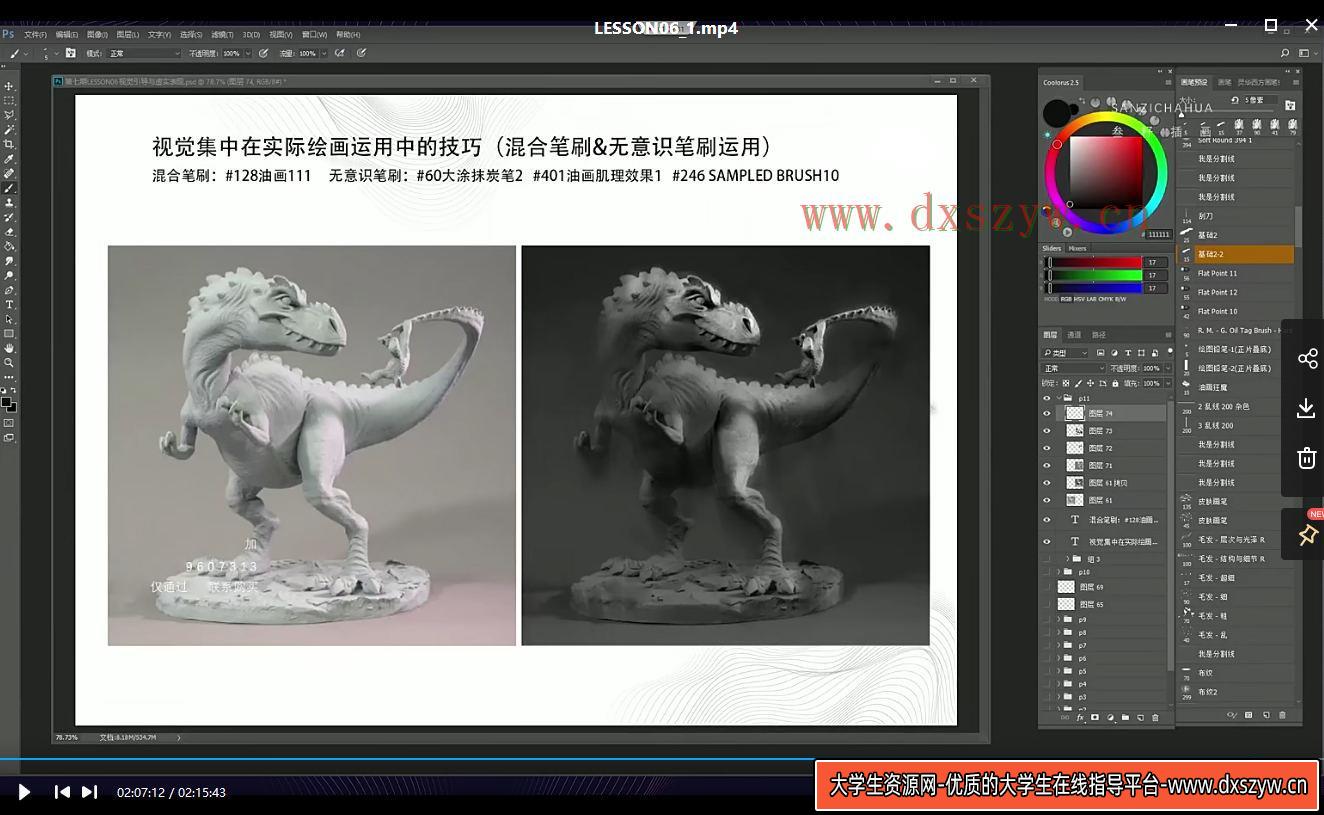Select the Eyedropper tool
Viewport: 1324px width, 815px height.
point(9,159)
